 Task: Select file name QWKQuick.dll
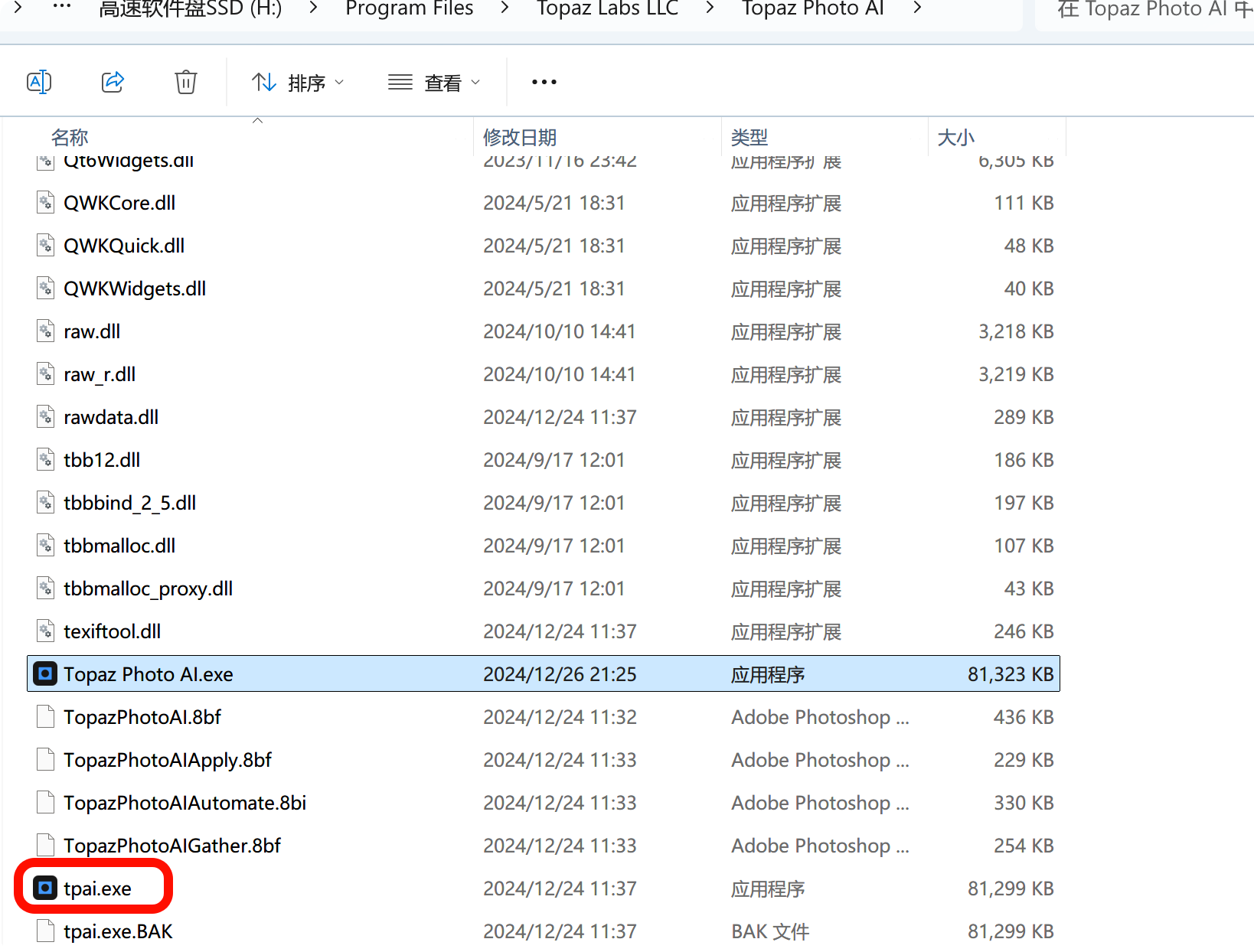(124, 246)
